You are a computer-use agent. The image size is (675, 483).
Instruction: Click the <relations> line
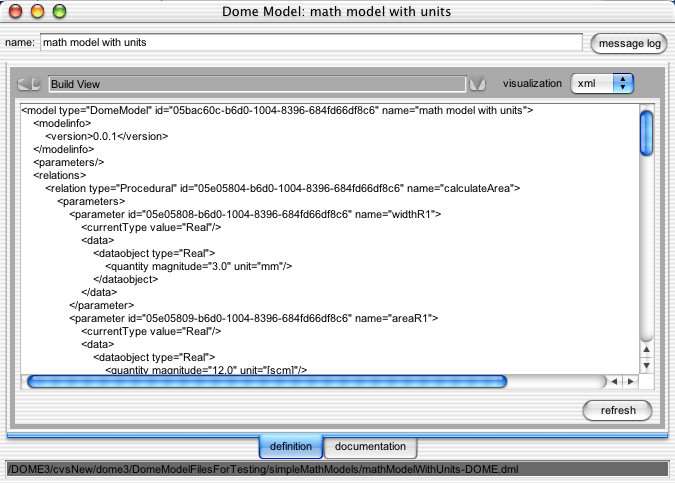click(x=59, y=176)
